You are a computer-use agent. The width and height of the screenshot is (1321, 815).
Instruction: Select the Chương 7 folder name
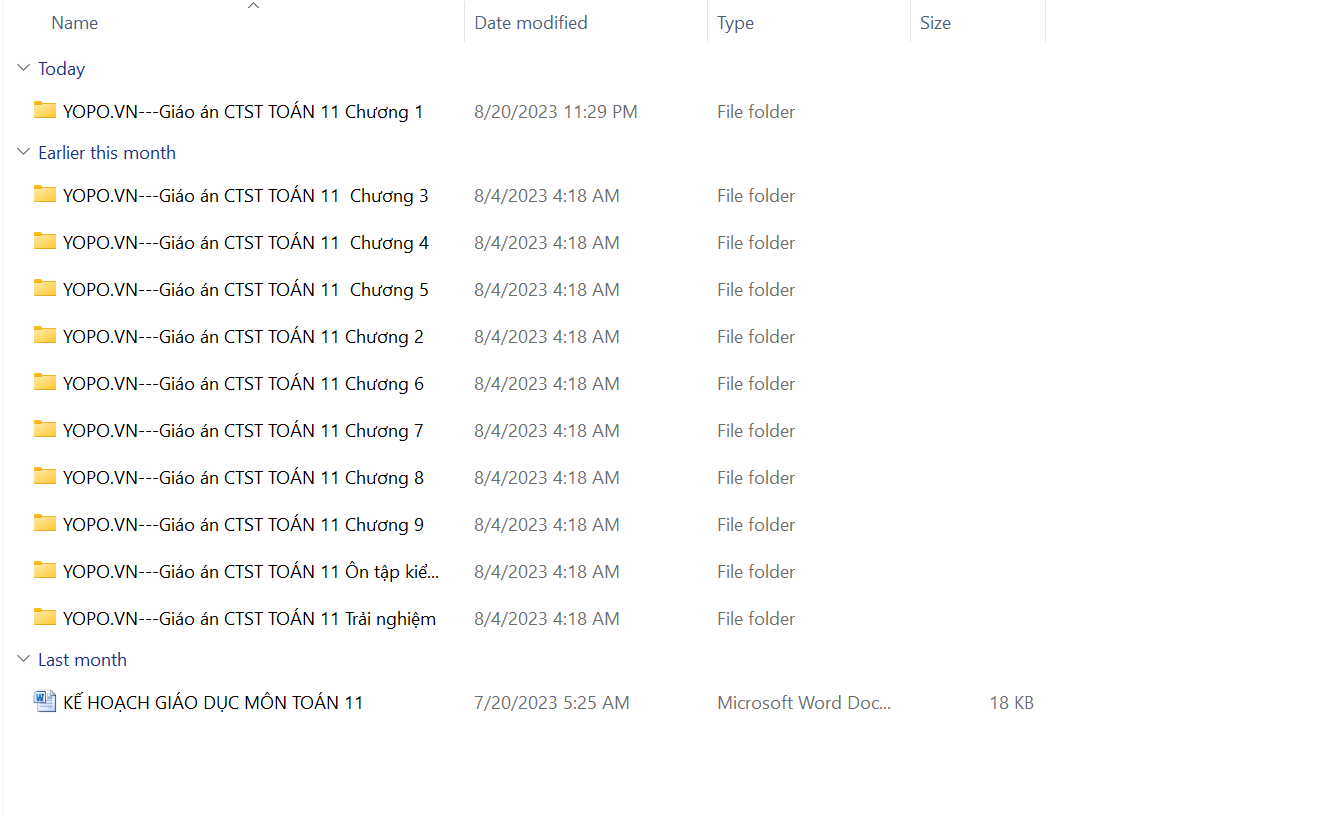pos(243,431)
